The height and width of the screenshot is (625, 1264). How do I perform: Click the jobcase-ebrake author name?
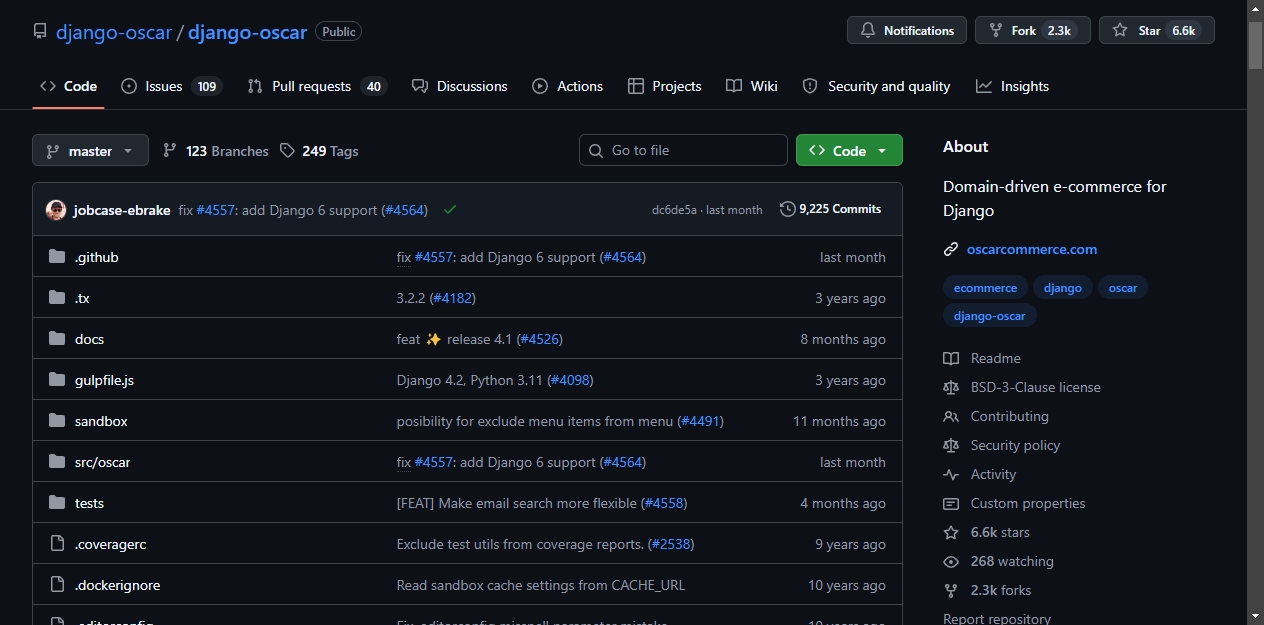click(x=122, y=210)
